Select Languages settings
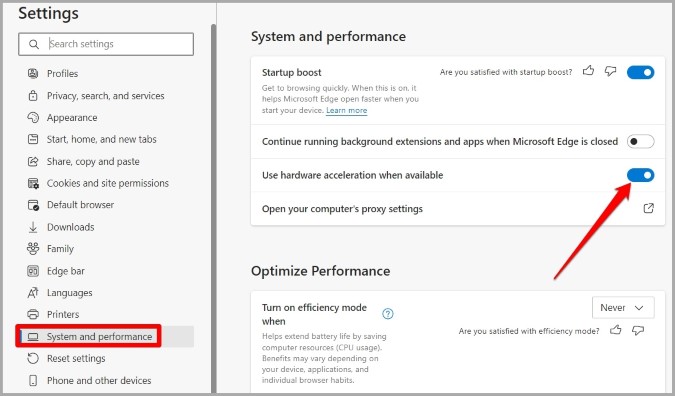The height and width of the screenshot is (396, 675). point(69,293)
